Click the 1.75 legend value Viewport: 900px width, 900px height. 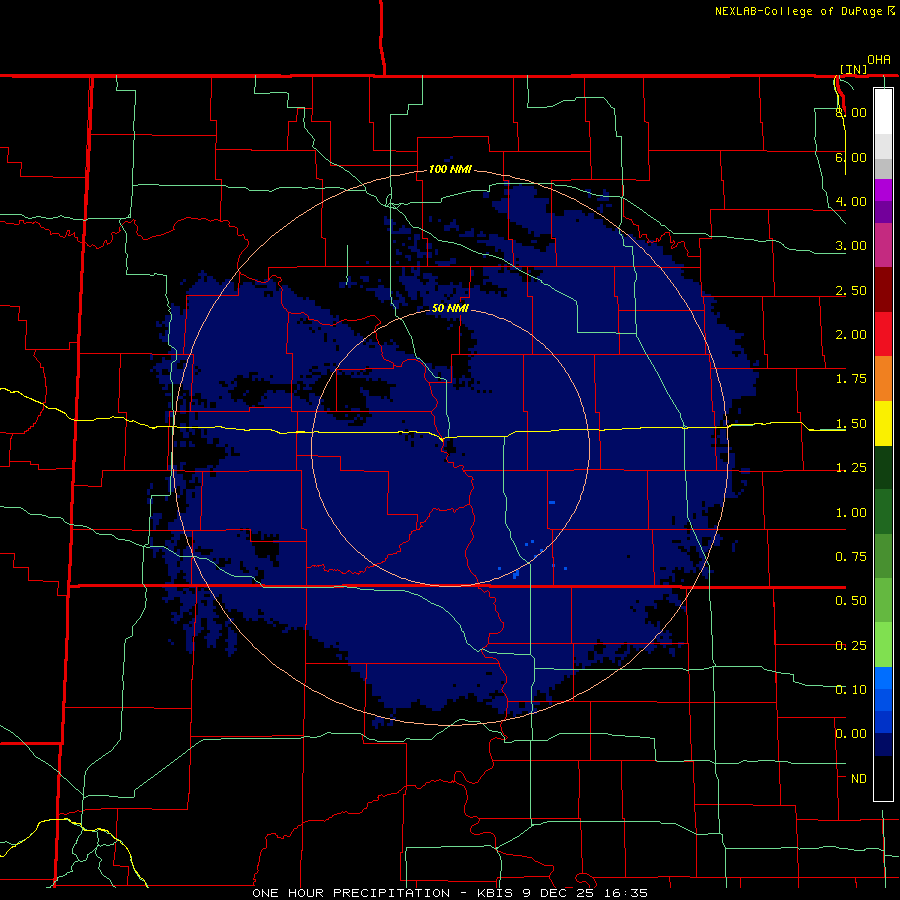click(851, 379)
